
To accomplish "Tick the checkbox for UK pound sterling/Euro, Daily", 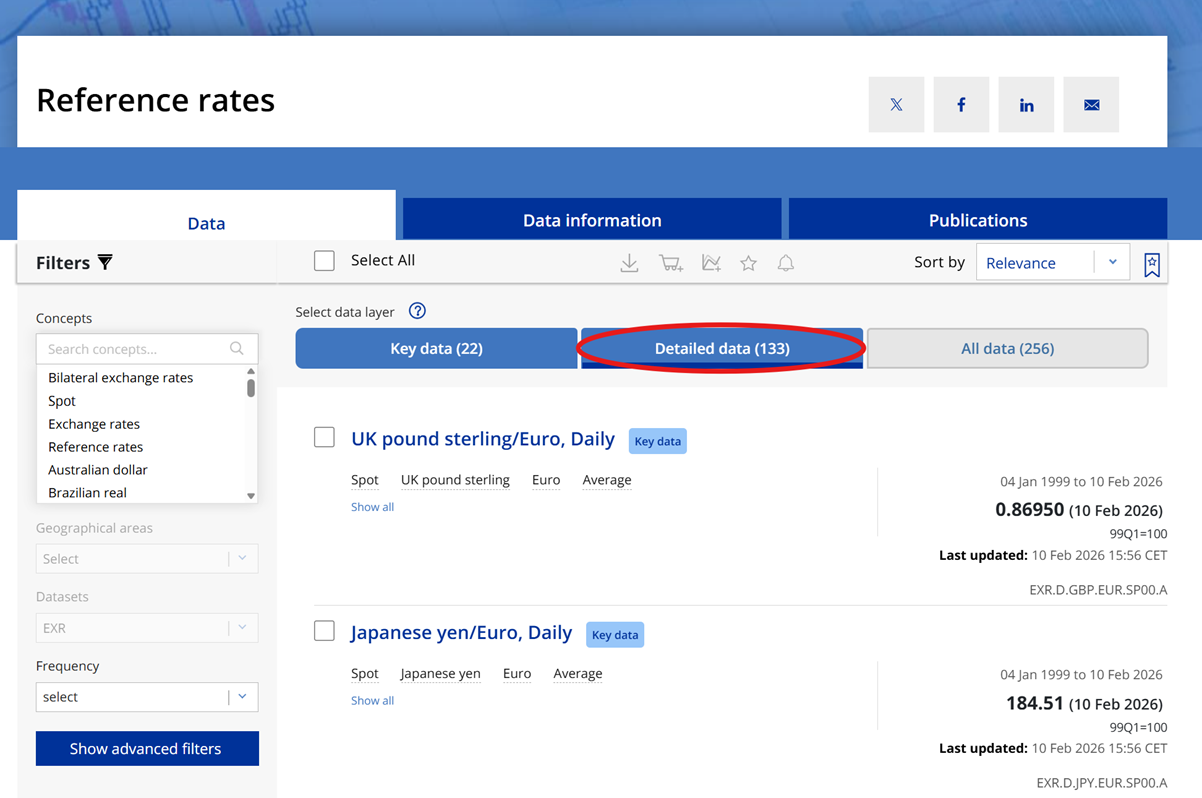I will point(324,437).
